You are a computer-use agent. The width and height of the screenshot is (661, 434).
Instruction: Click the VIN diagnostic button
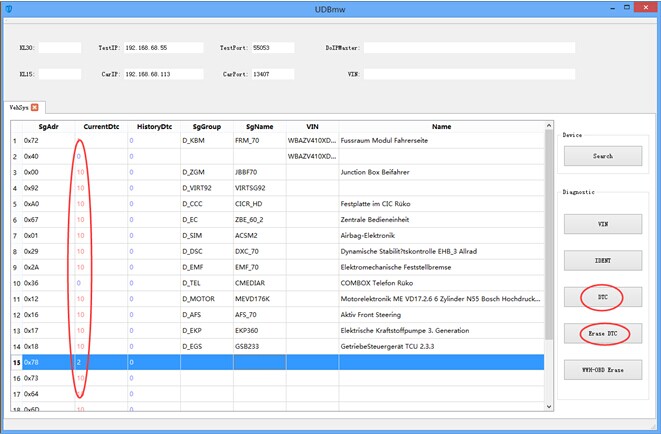pos(603,224)
